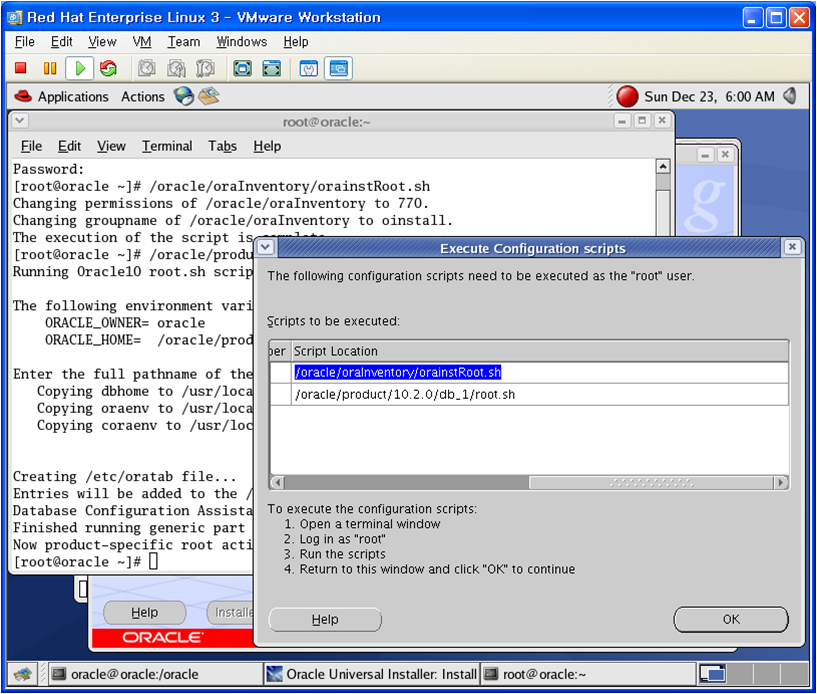This screenshot has height=694, width=817.
Task: Launch the email icon in the GNOME panel
Action: [209, 96]
